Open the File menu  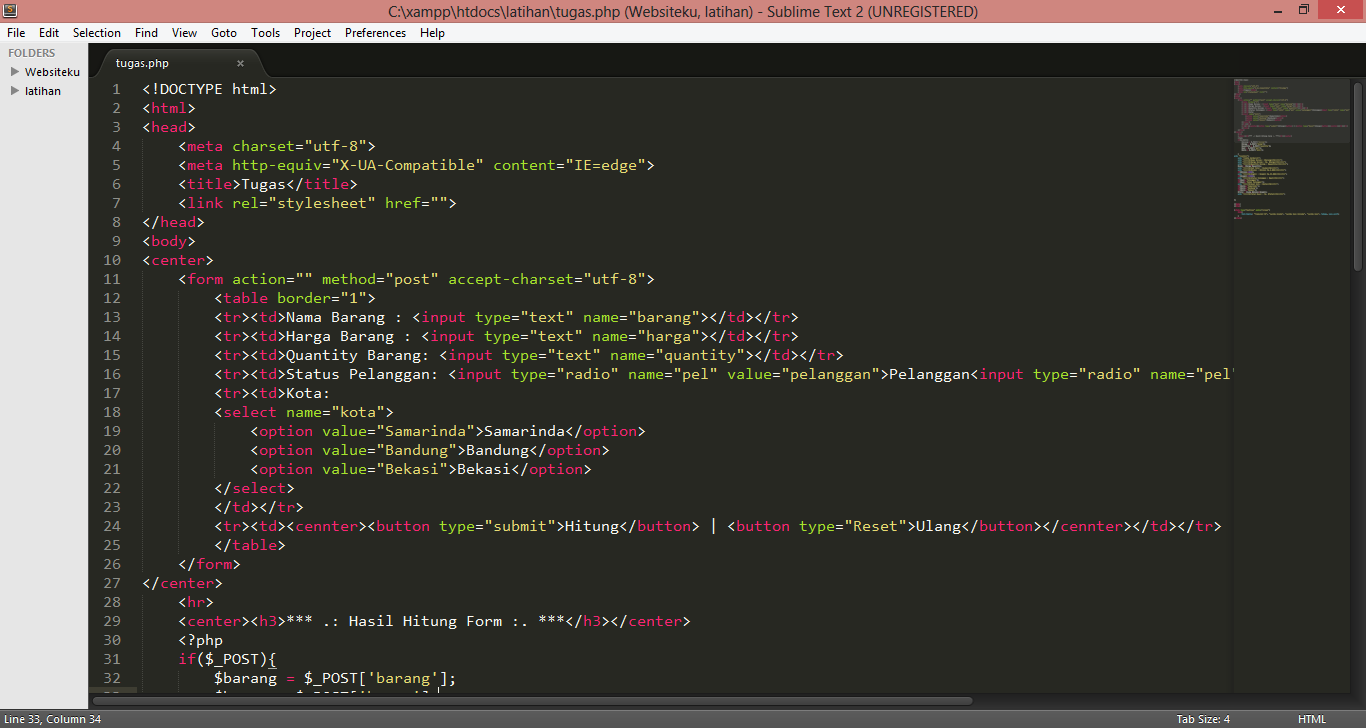pos(16,32)
